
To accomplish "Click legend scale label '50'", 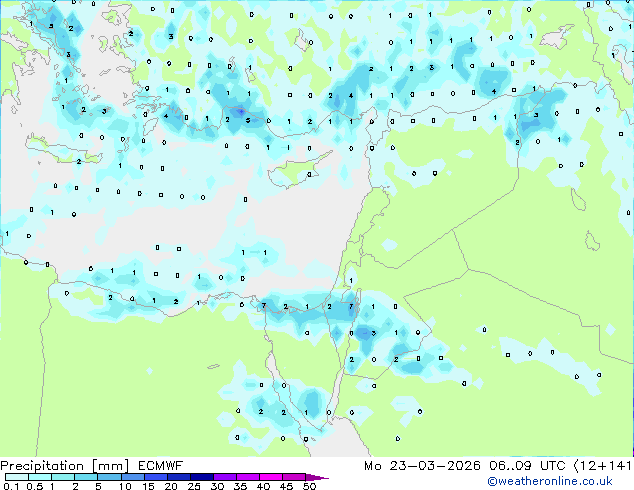I will coord(309,486).
